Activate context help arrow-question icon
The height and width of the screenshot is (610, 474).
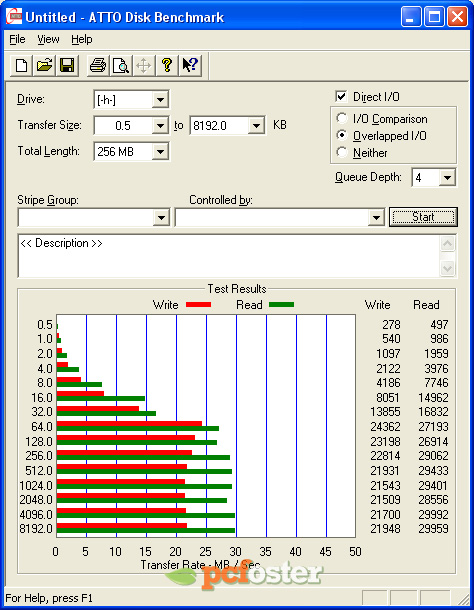coord(190,65)
